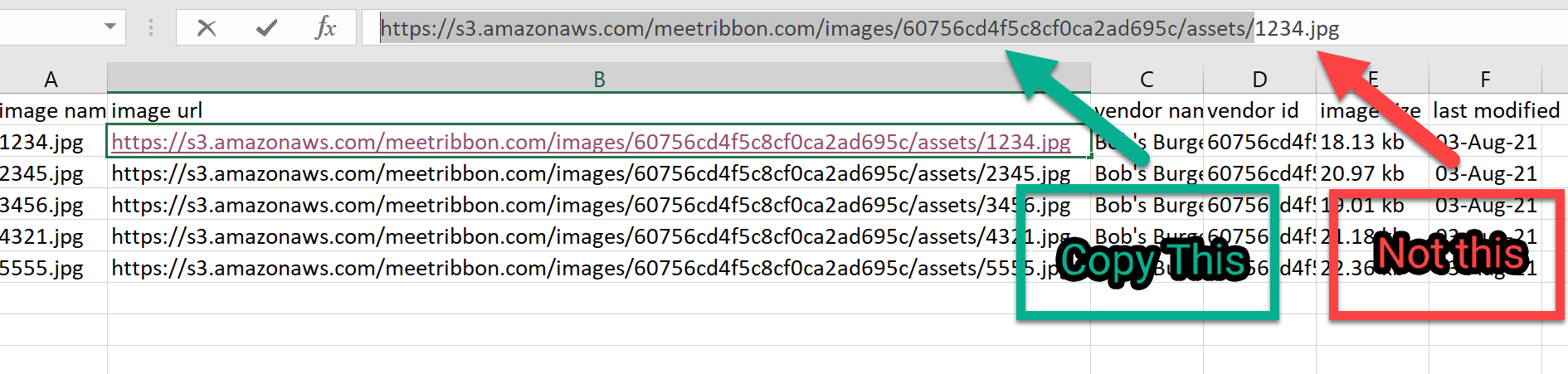Select the 4321.jpg image name cell
This screenshot has width=1568, height=374.
(x=43, y=236)
